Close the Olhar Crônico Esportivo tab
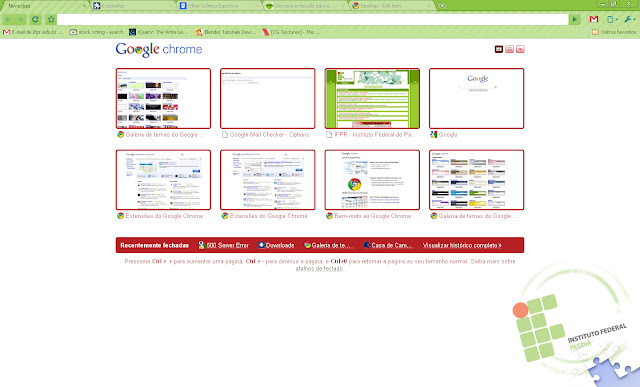 point(258,6)
